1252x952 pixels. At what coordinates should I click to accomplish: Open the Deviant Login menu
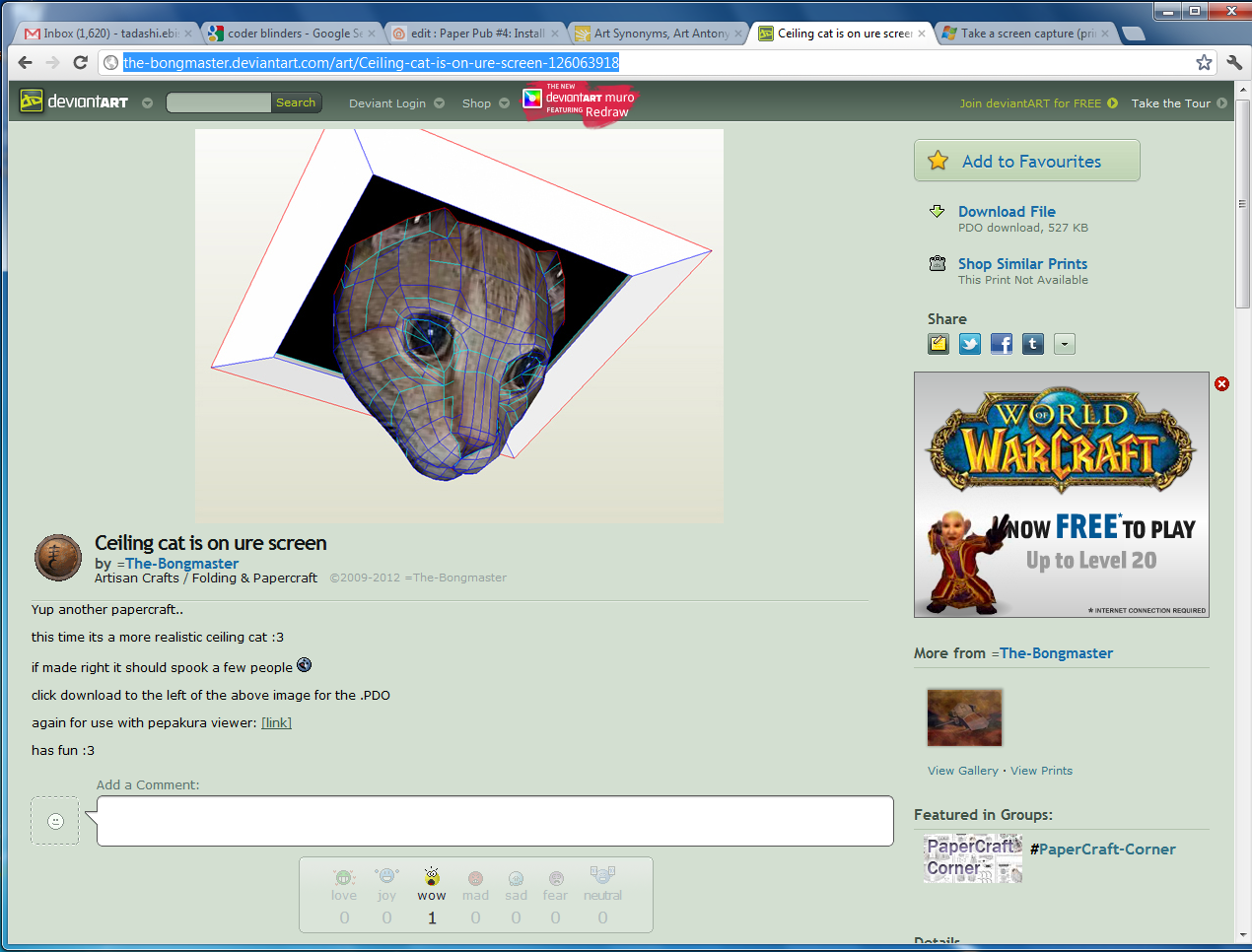coord(387,102)
